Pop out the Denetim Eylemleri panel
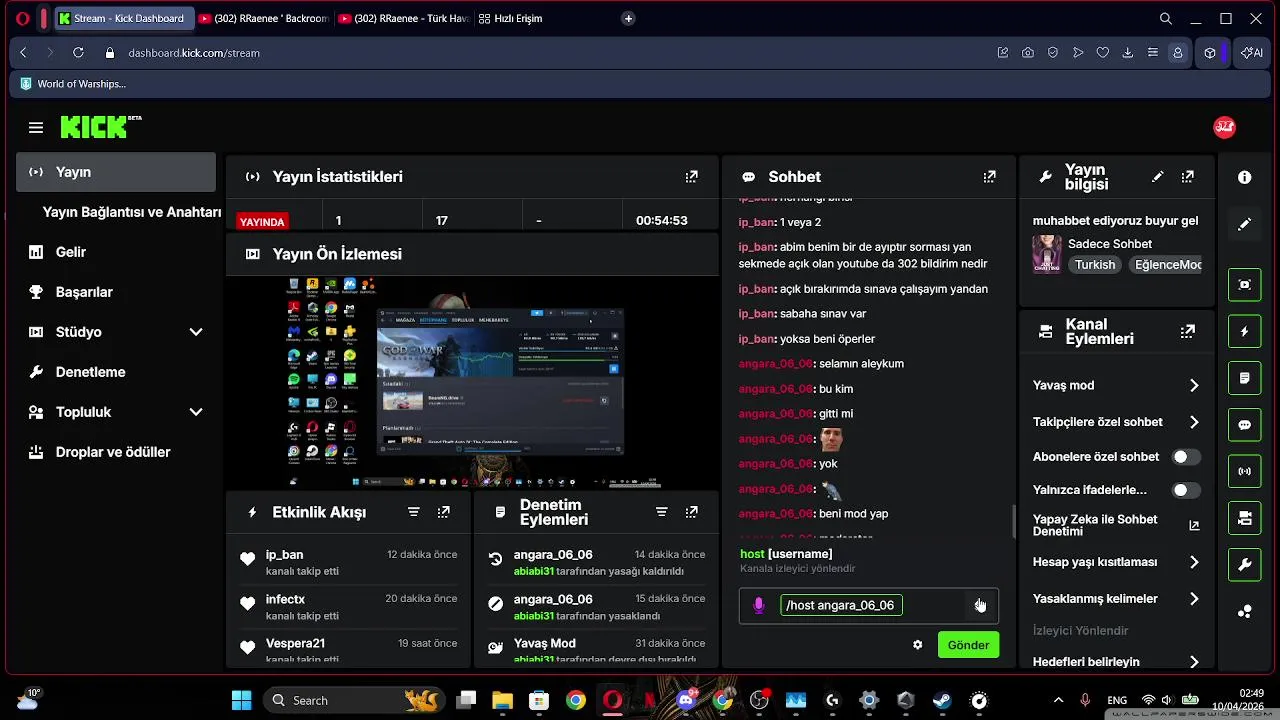Image resolution: width=1280 pixels, height=720 pixels. [x=691, y=512]
